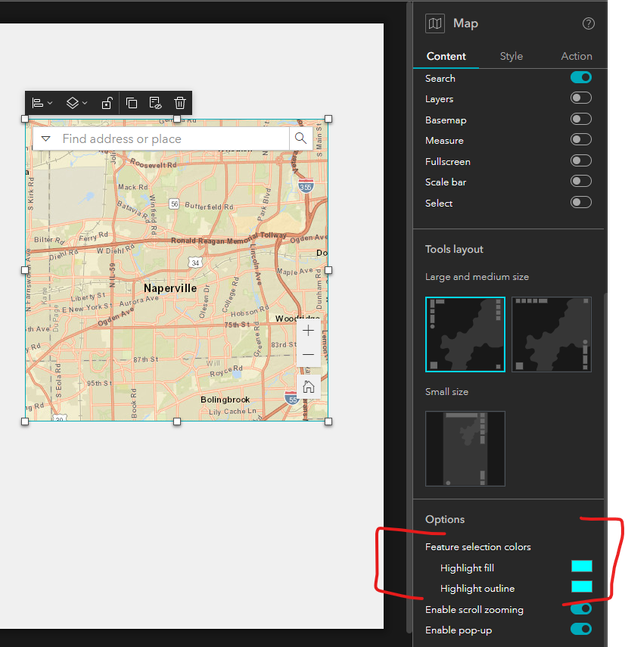Open the align options in widget toolbar
The height and width of the screenshot is (647, 625).
tap(42, 103)
